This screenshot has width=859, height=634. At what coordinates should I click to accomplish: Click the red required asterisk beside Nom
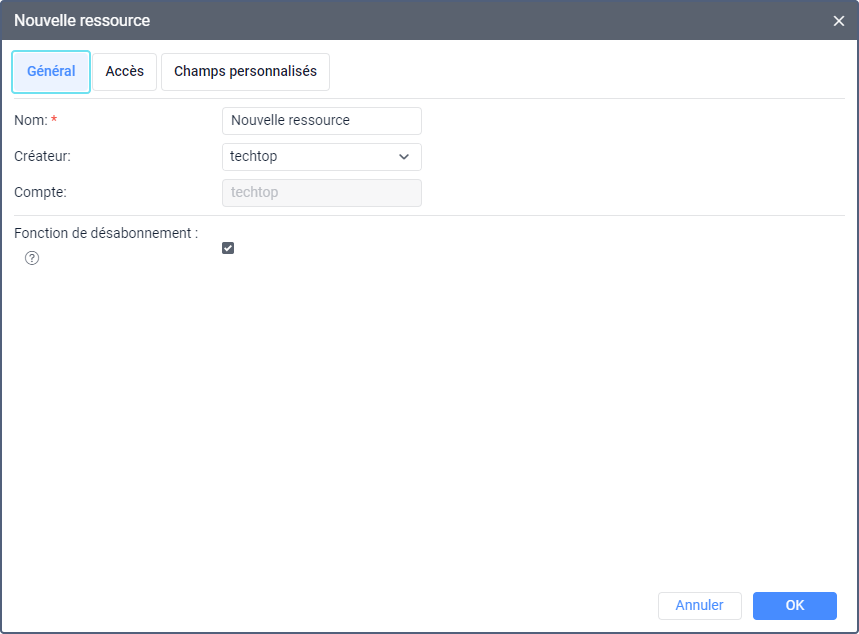coord(54,121)
